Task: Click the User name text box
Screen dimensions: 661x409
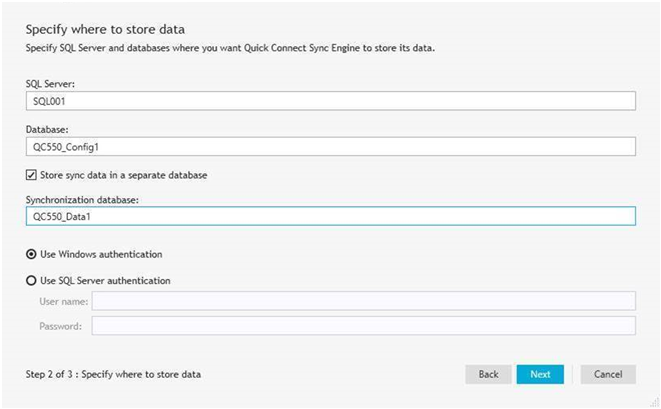Action: (363, 301)
